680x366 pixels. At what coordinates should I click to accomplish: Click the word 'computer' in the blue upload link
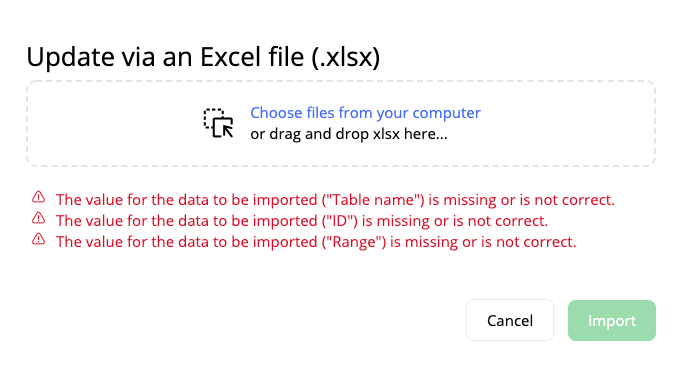tap(447, 113)
